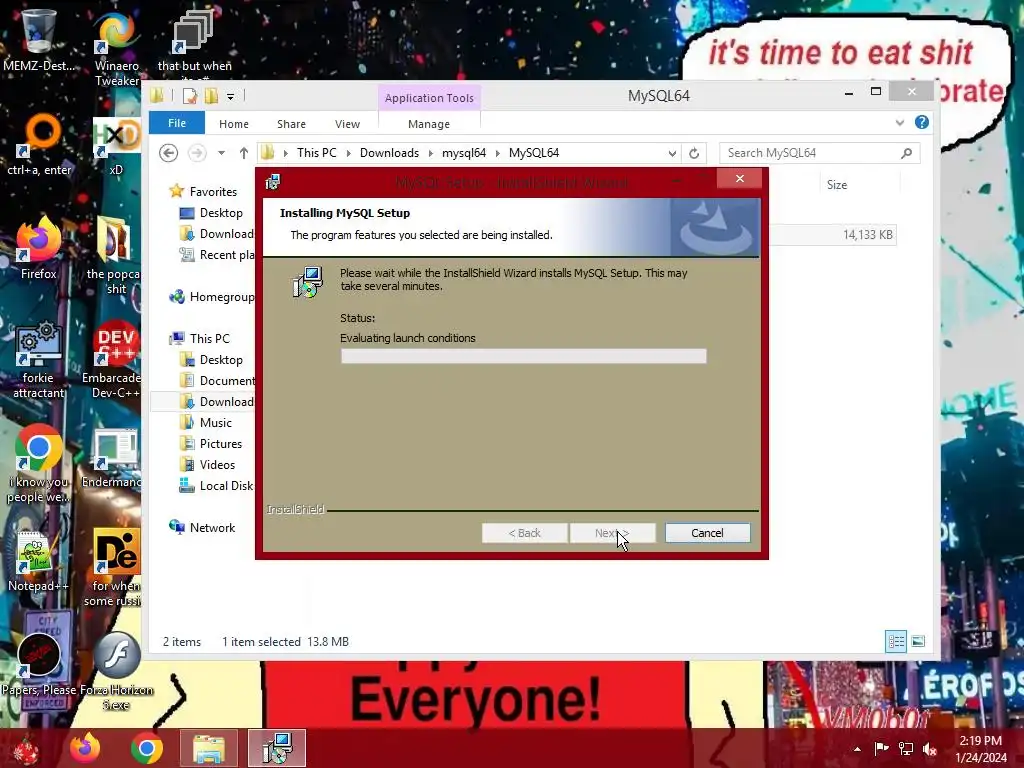
Task: Launch Embarcadero Dev-C++ from desktop
Action: (112, 359)
